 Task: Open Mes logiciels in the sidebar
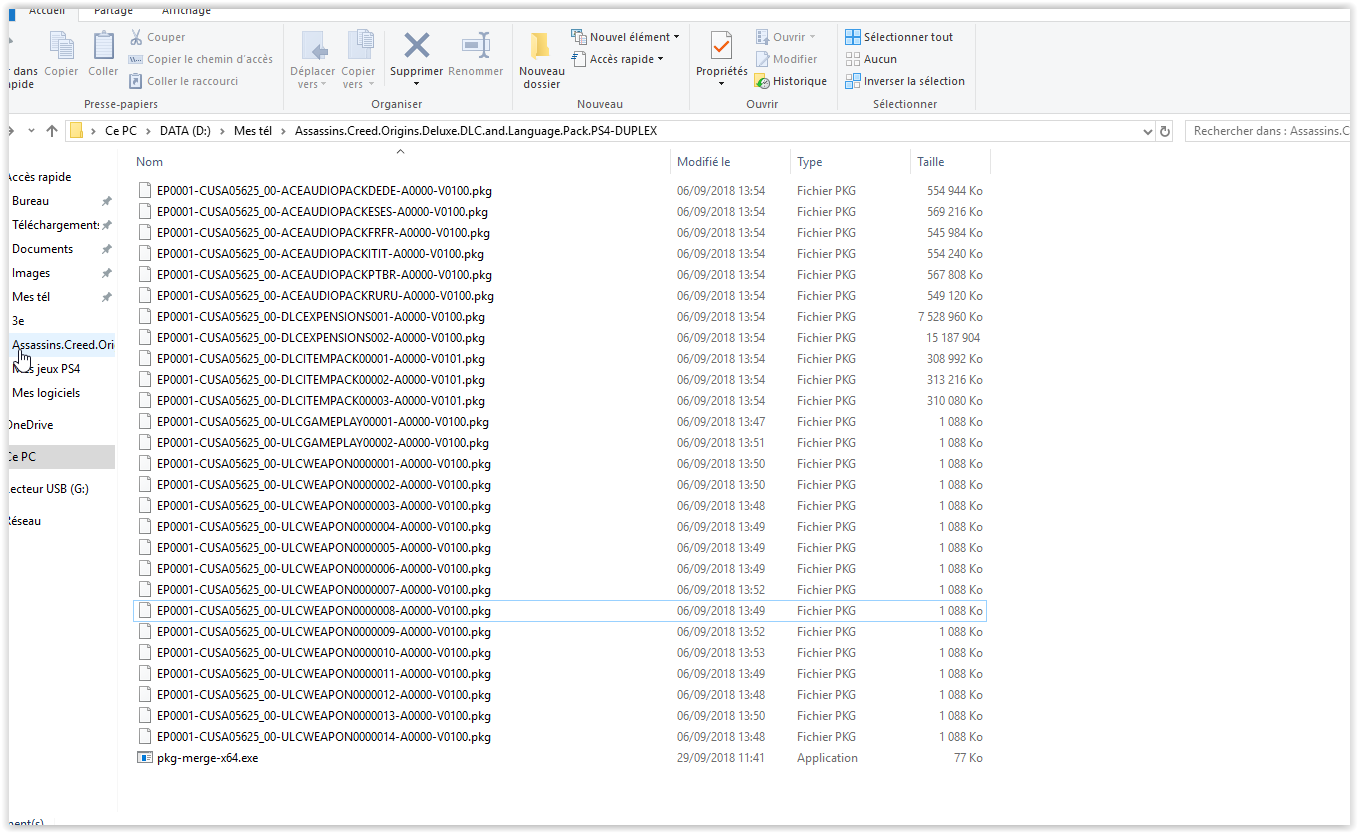coord(46,393)
